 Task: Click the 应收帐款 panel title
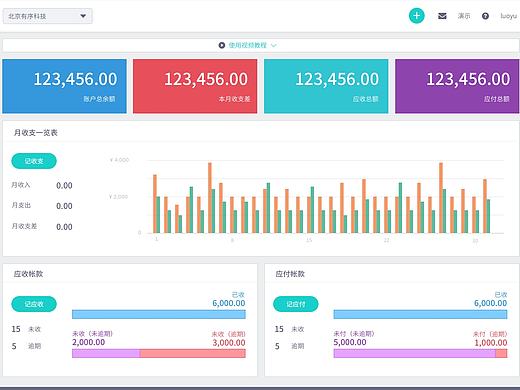point(28,274)
